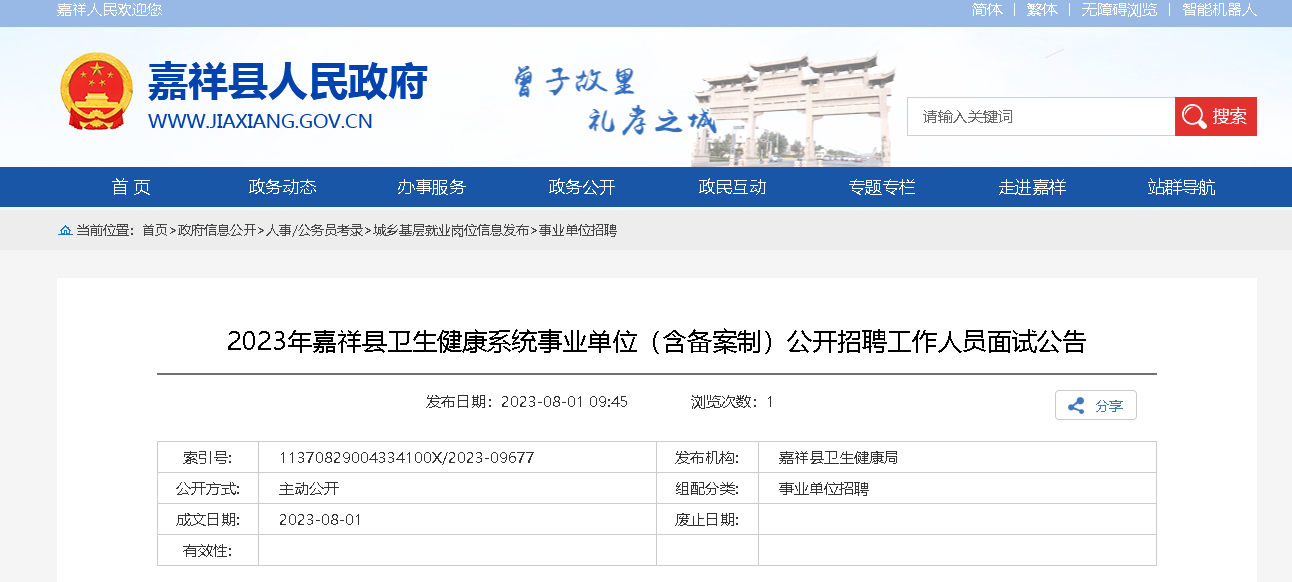Open accessible browsing (无障碍浏览)
This screenshot has height=582, width=1292.
click(x=1119, y=10)
